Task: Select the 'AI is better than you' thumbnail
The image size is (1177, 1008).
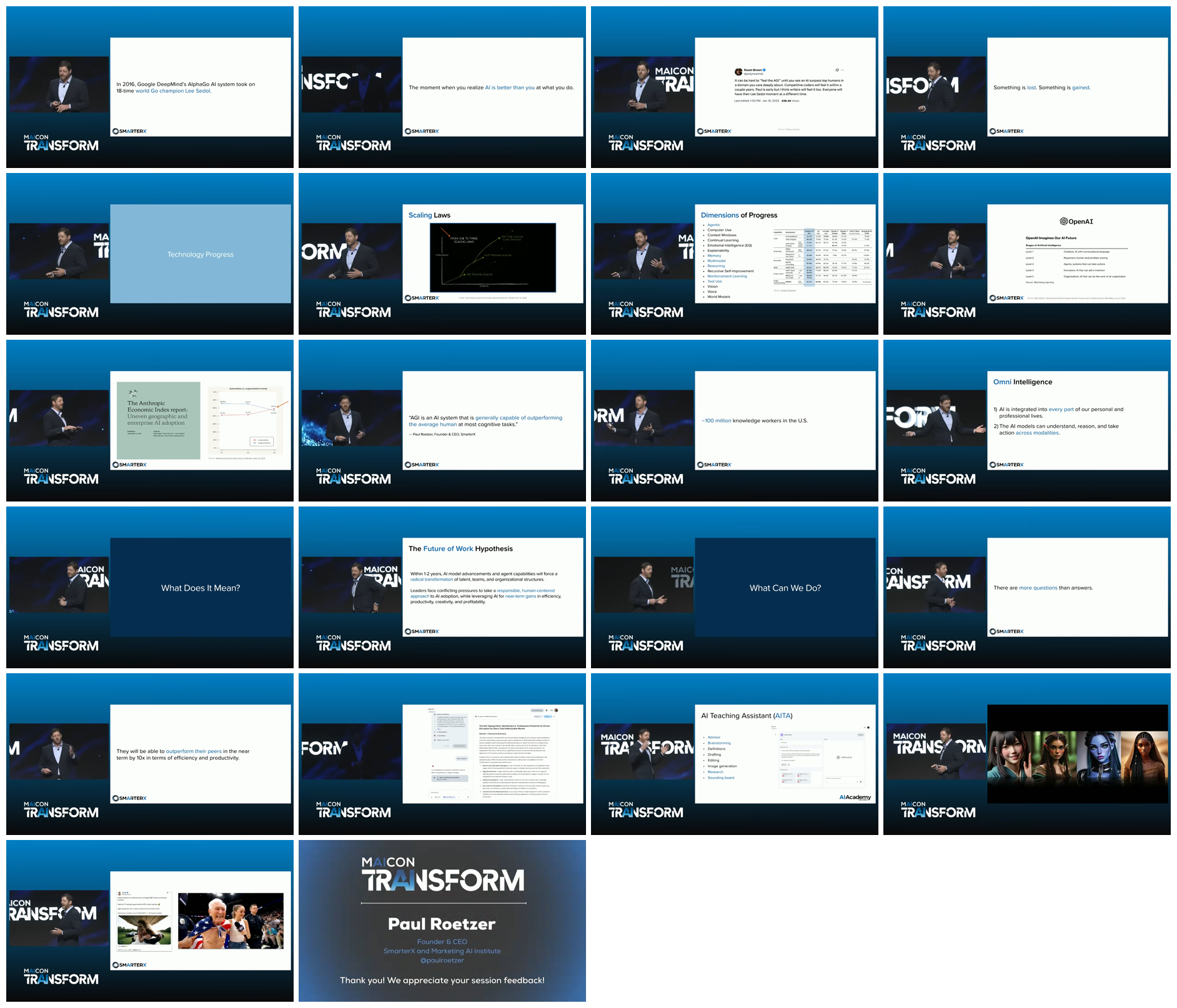Action: (442, 87)
